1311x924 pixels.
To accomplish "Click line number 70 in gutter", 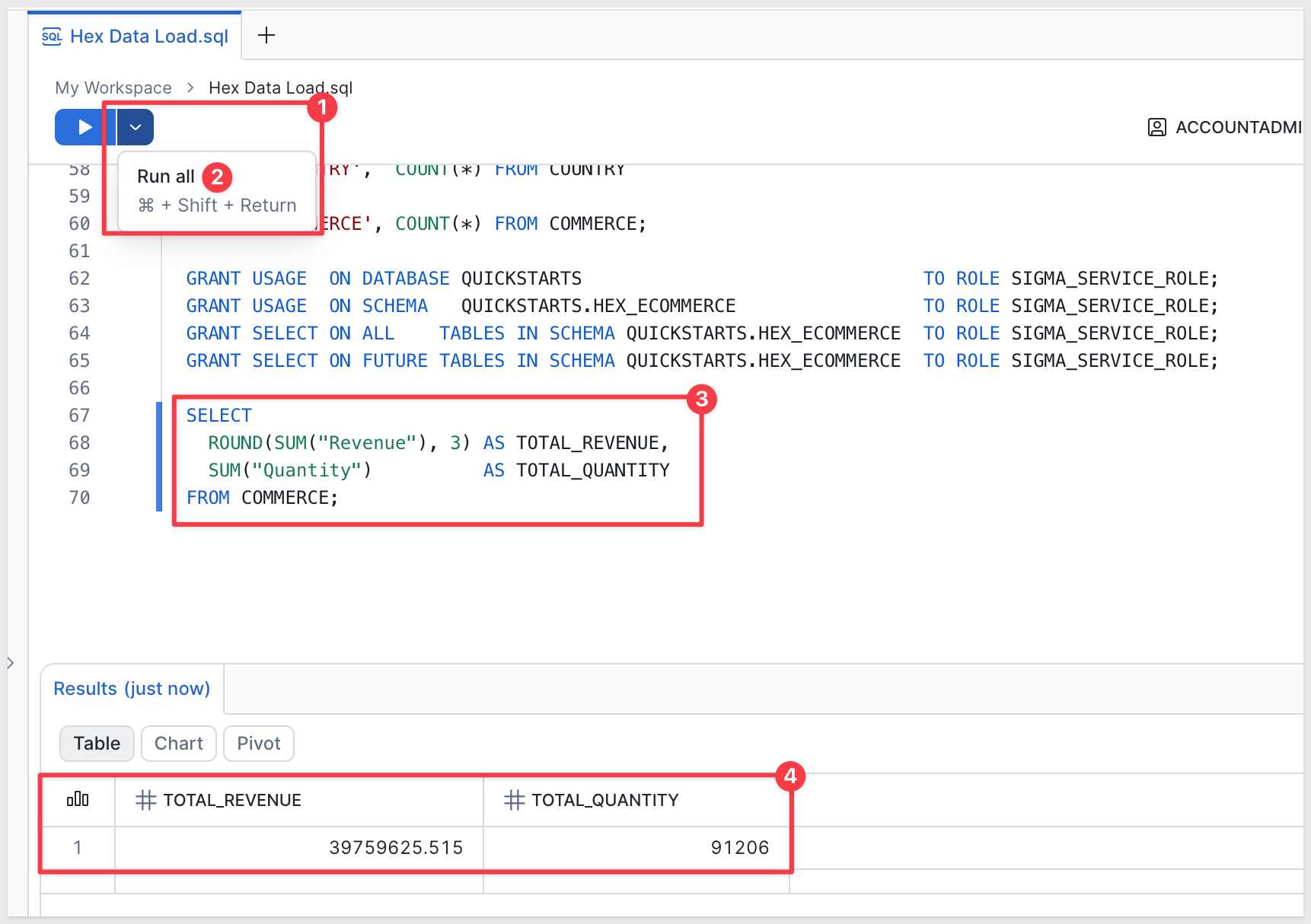I will point(79,498).
